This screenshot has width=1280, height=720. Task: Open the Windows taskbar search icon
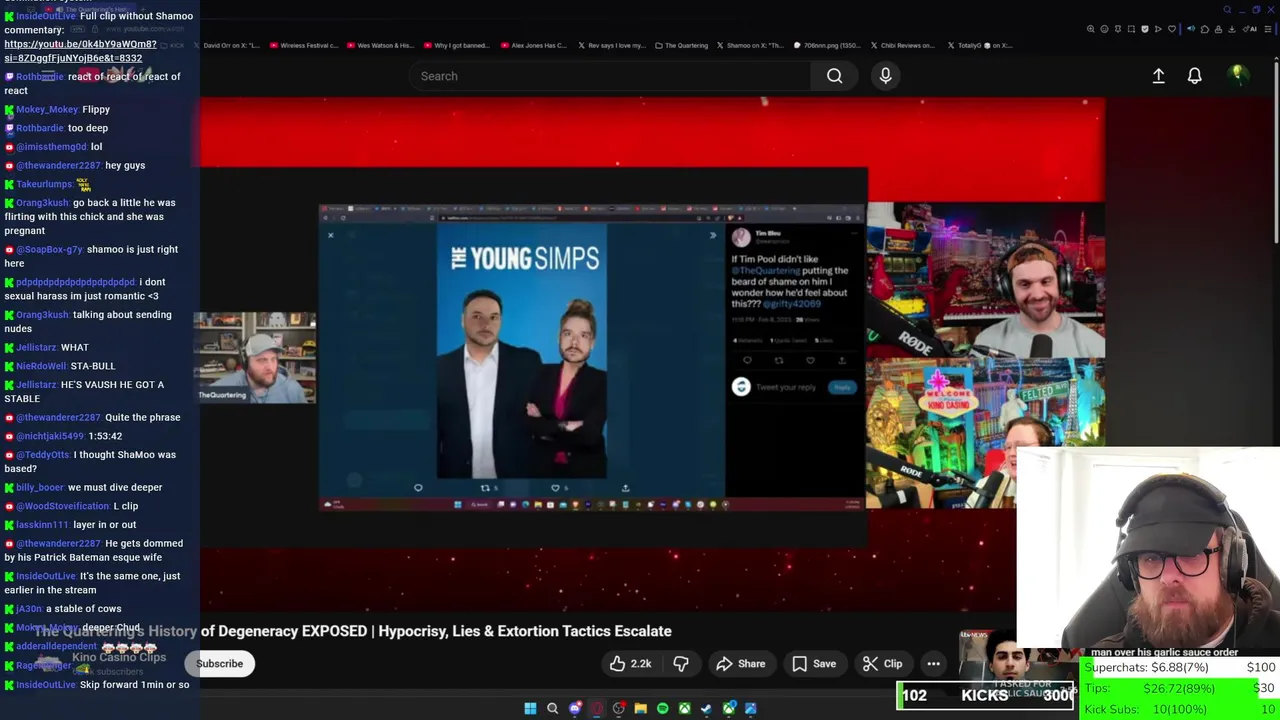(x=552, y=708)
